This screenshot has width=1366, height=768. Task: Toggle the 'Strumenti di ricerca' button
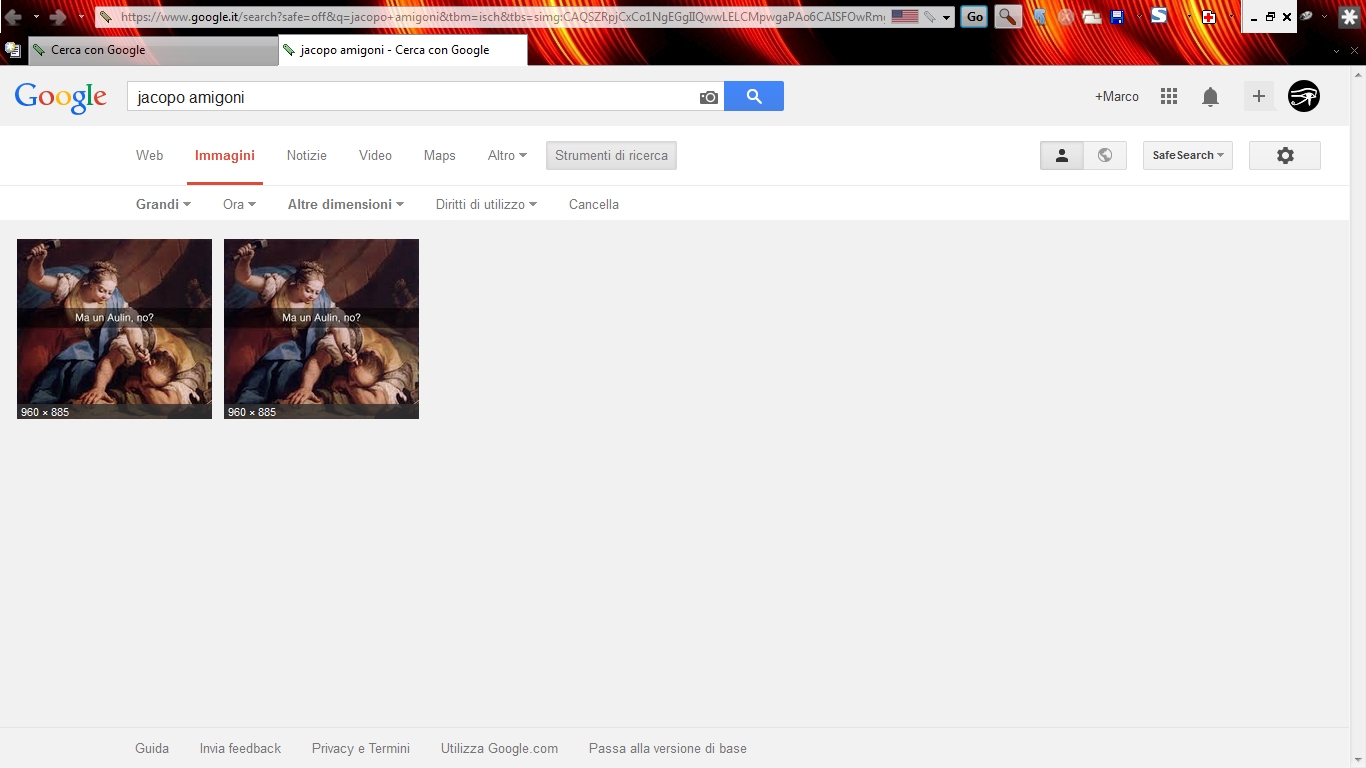(612, 155)
